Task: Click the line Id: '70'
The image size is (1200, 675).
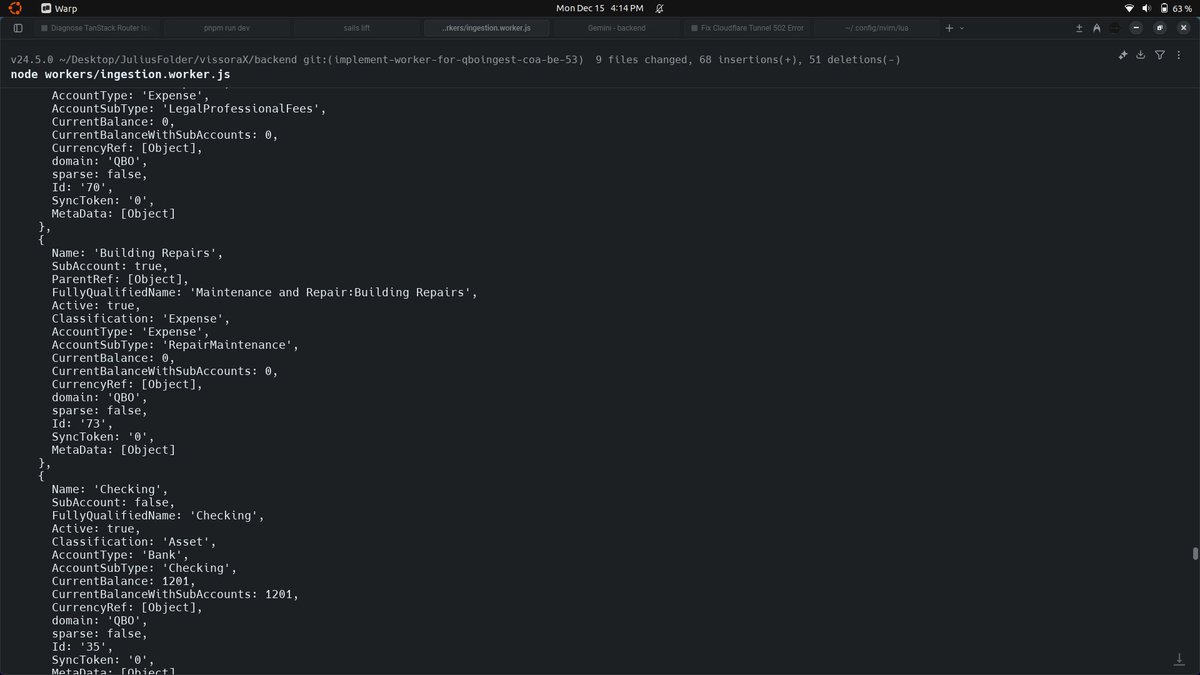Action: [82, 187]
